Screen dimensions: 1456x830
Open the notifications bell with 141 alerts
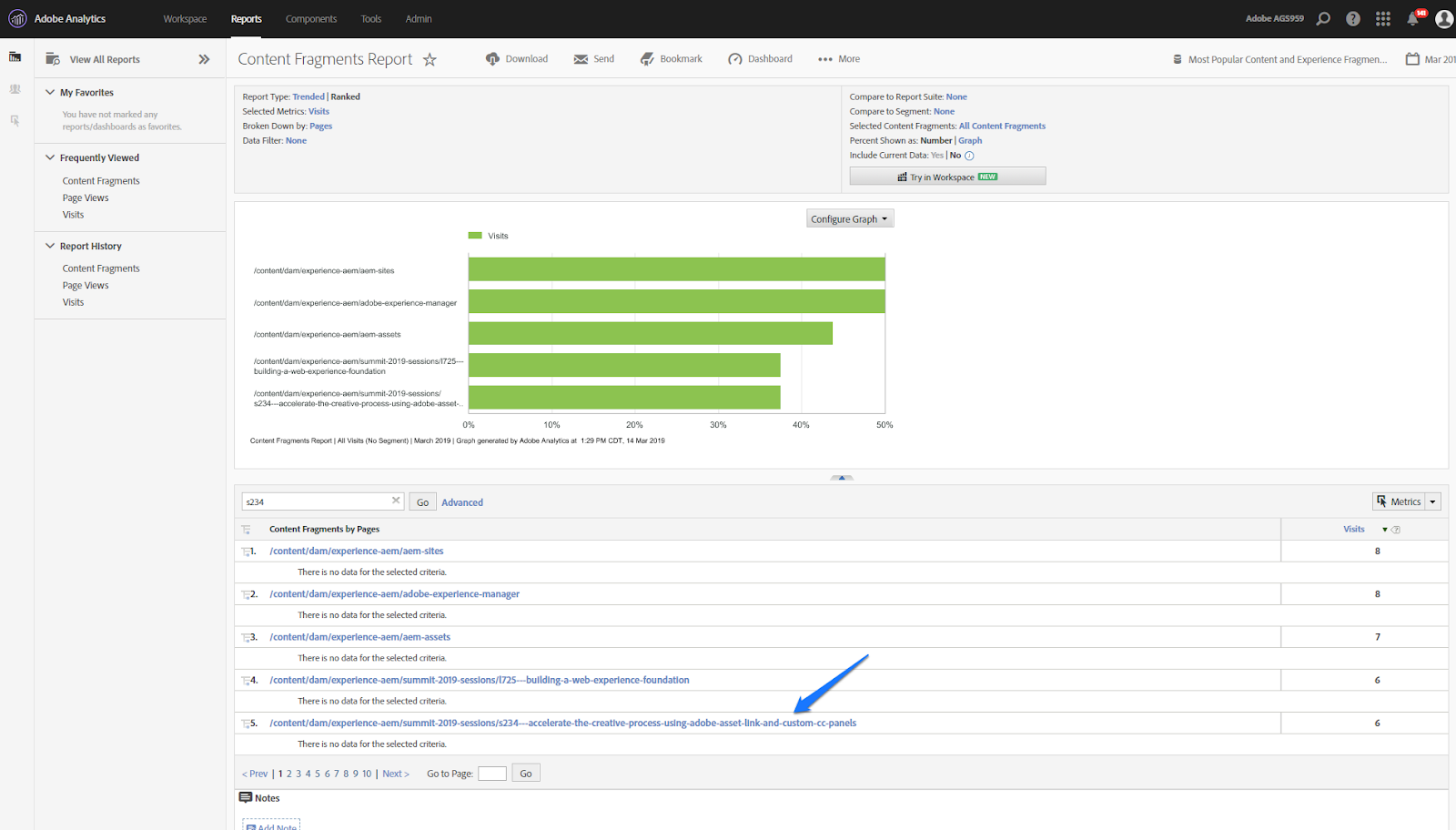[1414, 17]
